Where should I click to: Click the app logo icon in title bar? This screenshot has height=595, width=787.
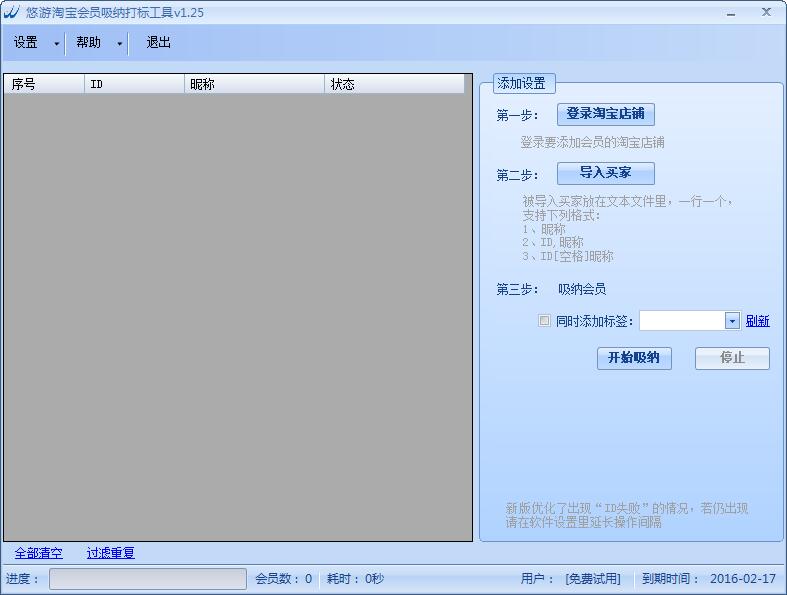[x=11, y=12]
